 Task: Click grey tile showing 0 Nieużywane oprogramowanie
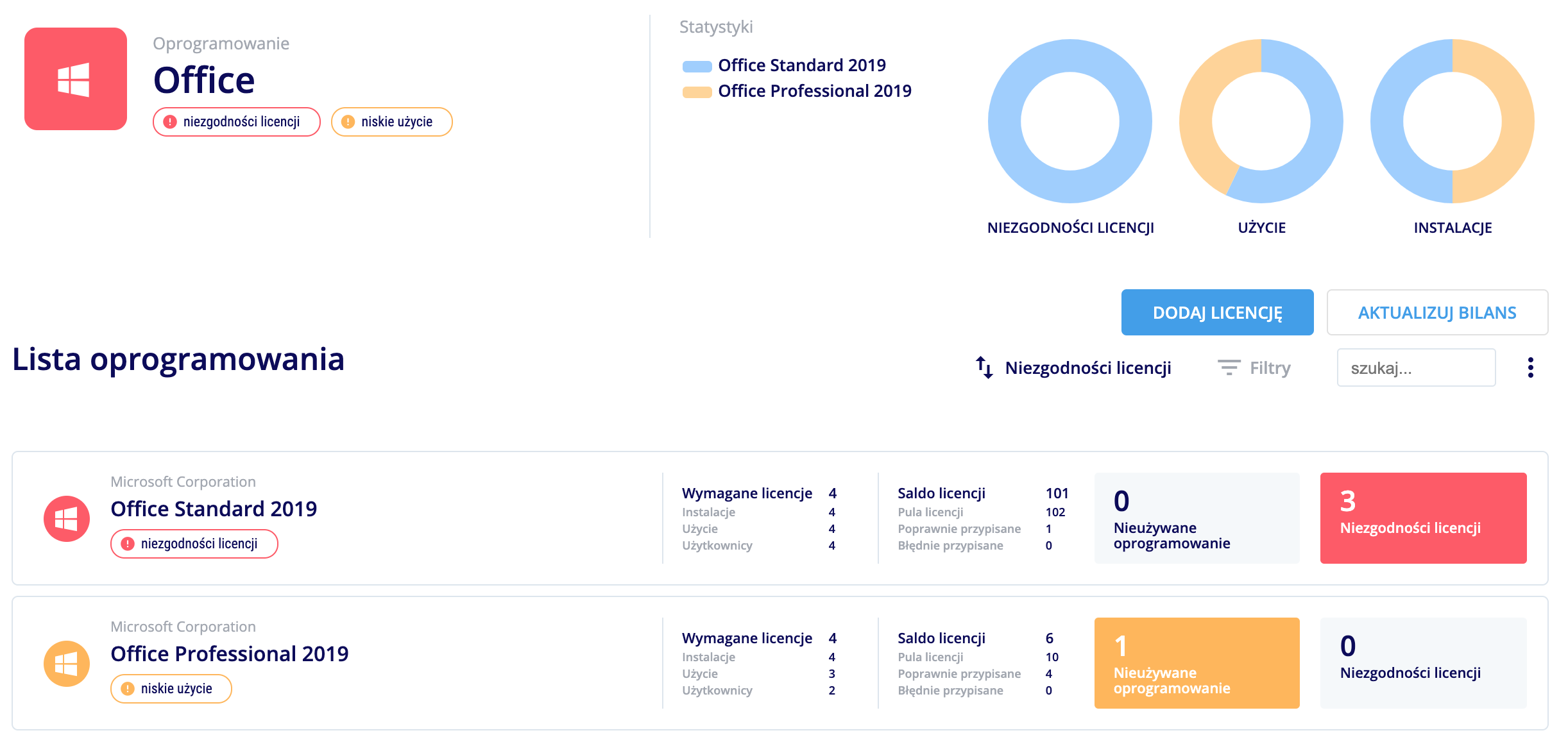pyautogui.click(x=1197, y=518)
